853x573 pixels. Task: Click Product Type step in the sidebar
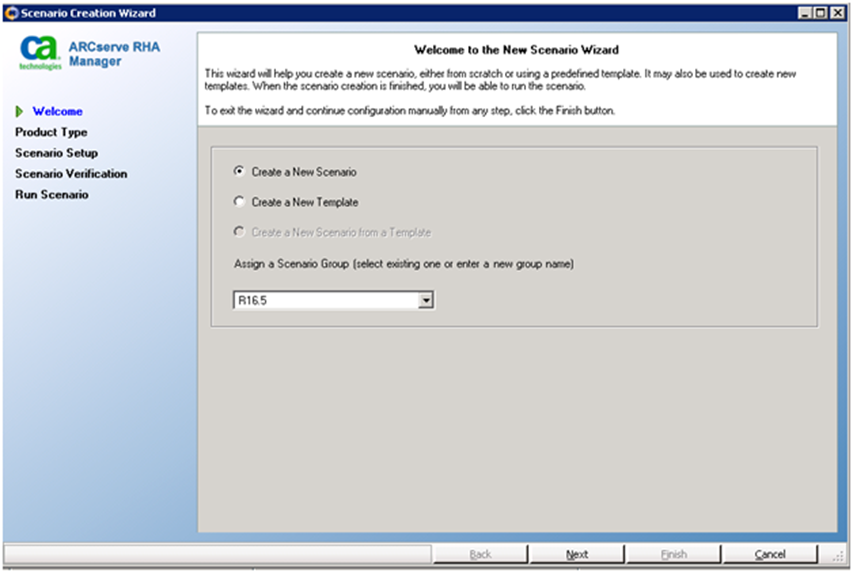coord(51,132)
